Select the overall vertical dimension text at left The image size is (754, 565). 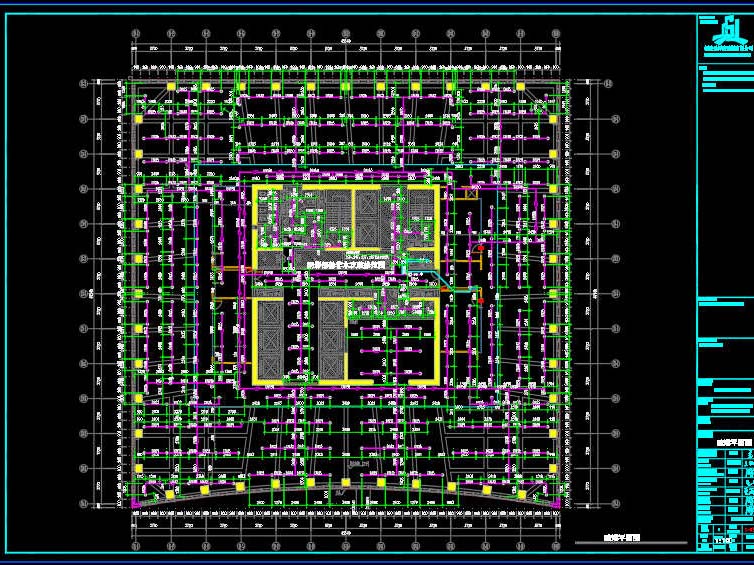[x=92, y=293]
